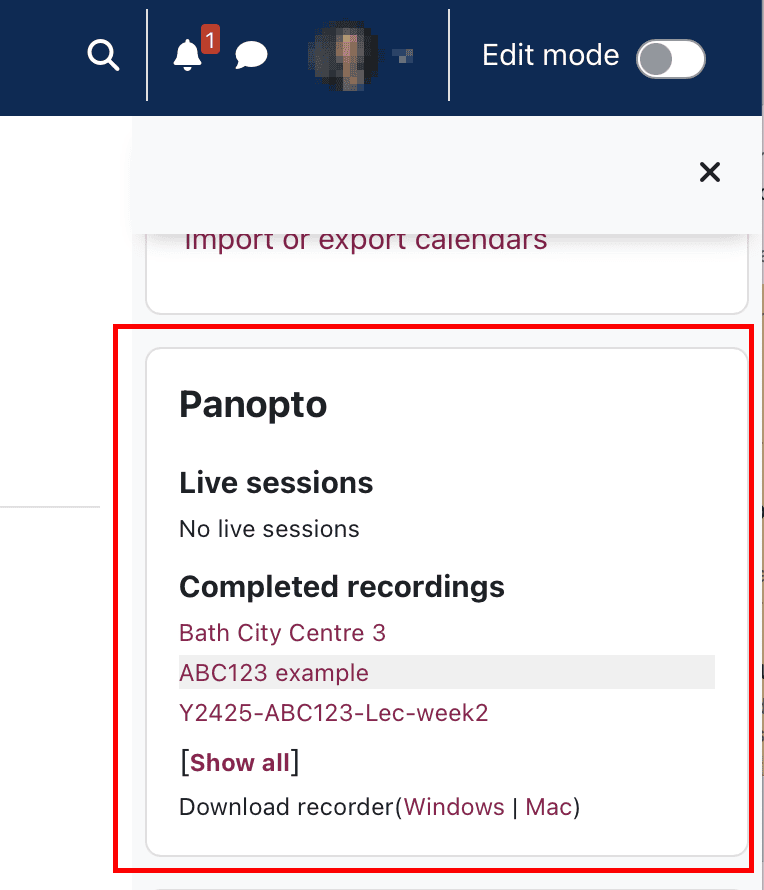Viewport: 764px width, 890px height.
Task: Expand the user menu arrow beside avatar
Action: point(405,57)
